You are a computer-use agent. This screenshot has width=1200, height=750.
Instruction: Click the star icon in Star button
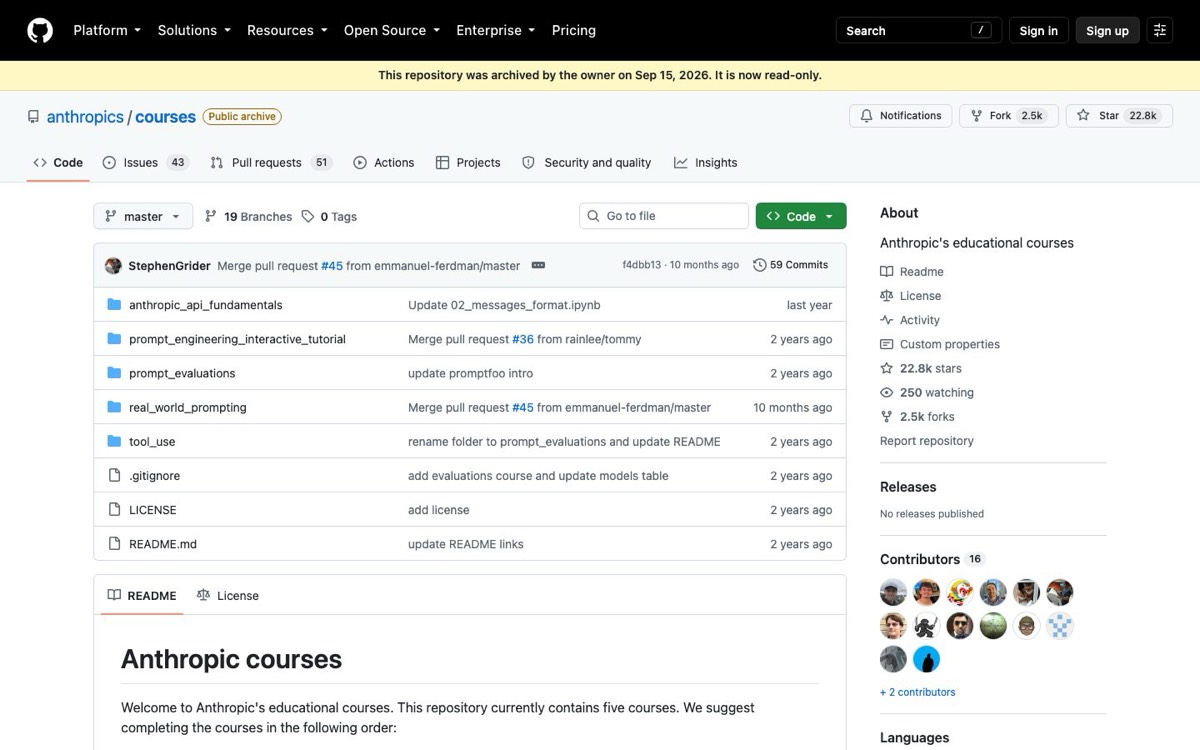click(1083, 116)
